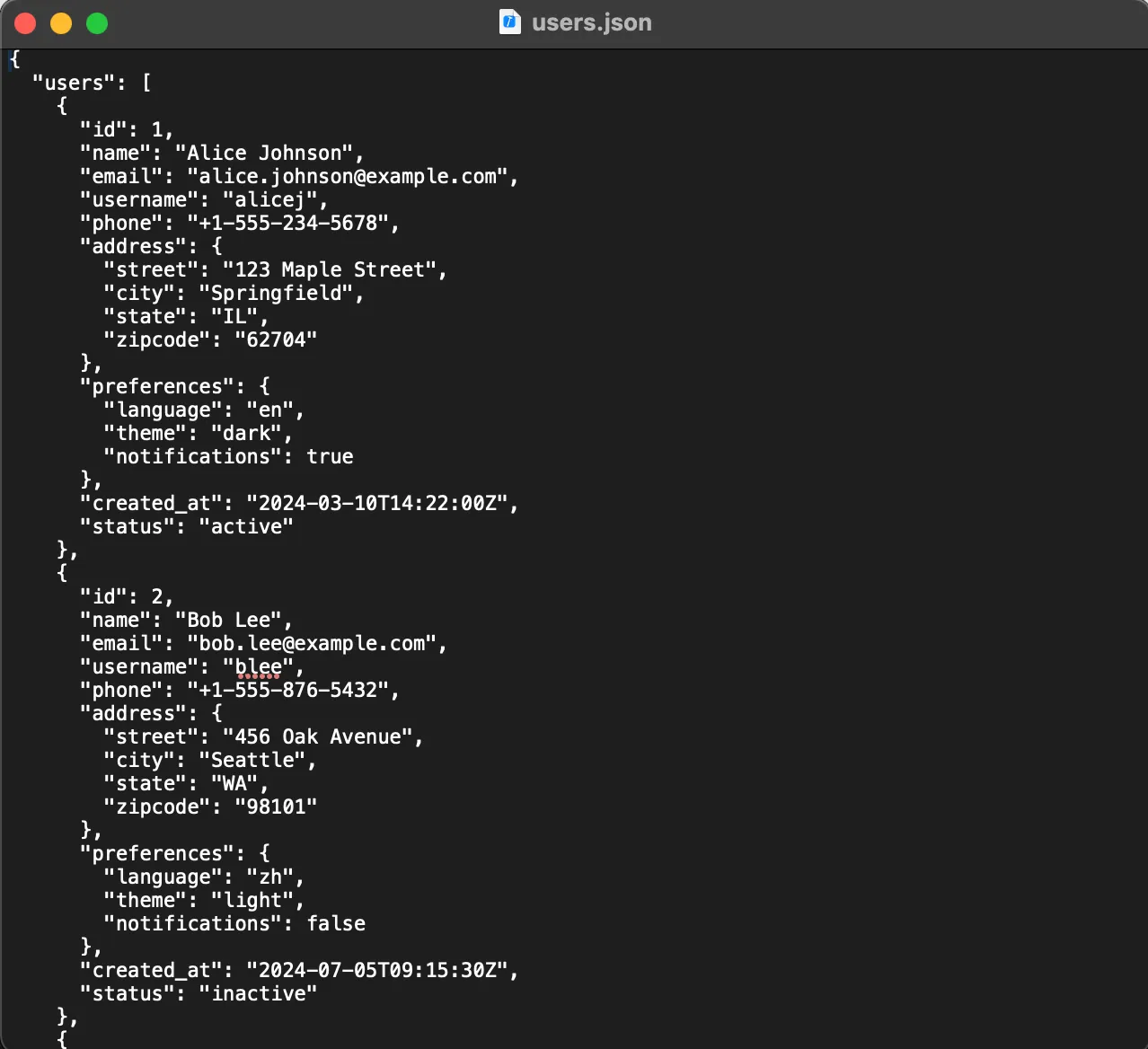Close the users.json window with red button
Image resolution: width=1148 pixels, height=1049 pixels.
tap(25, 23)
